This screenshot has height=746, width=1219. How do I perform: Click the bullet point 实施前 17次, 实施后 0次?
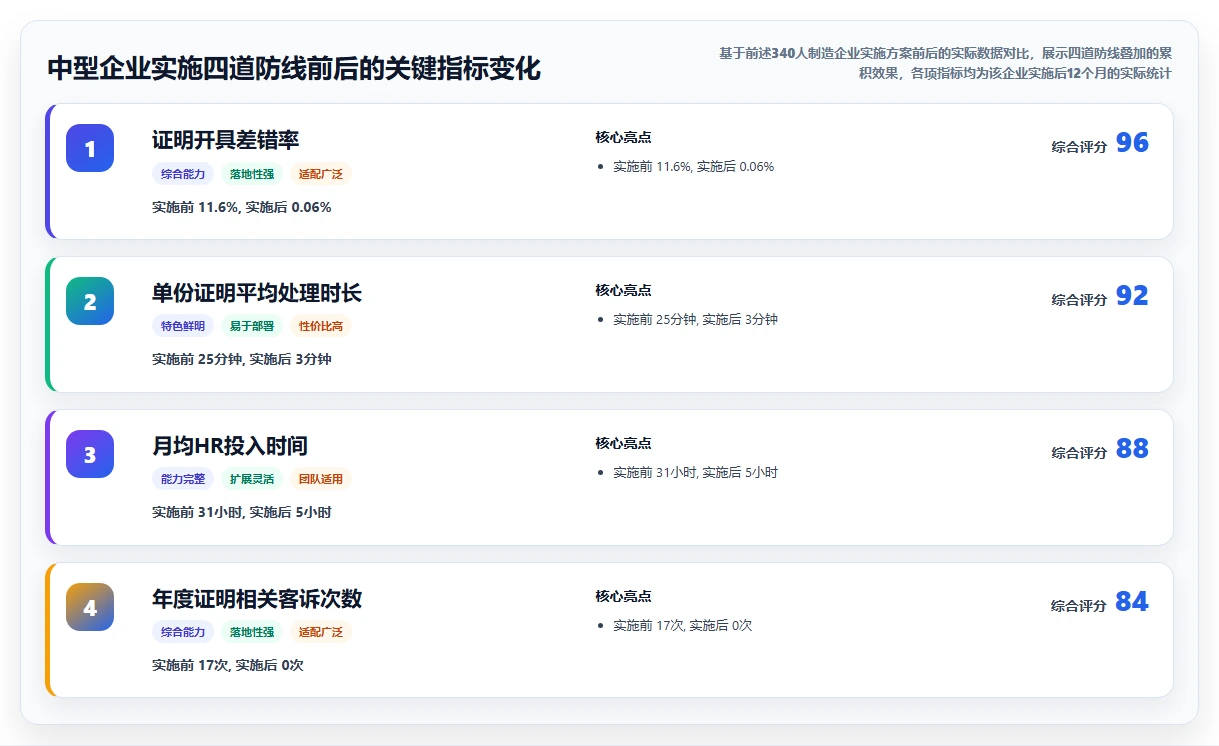682,626
